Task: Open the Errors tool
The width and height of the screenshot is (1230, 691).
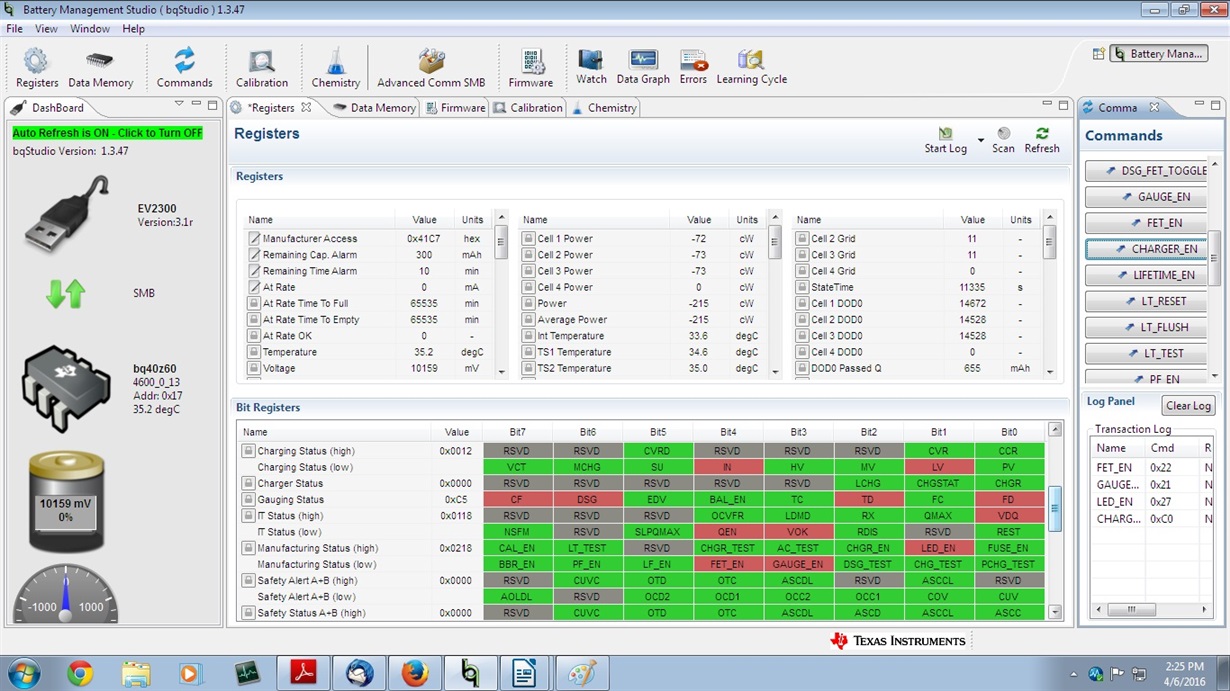Action: tap(693, 66)
